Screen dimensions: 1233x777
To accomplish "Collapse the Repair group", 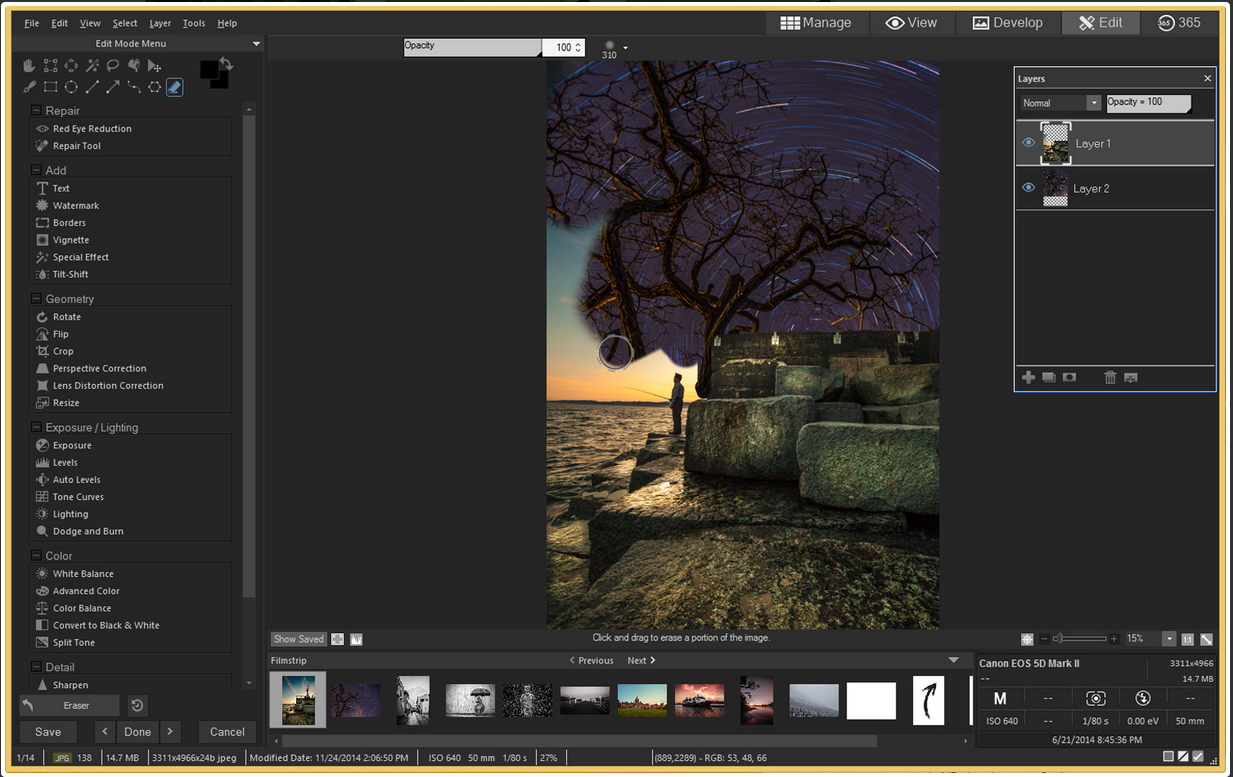I will tap(37, 111).
